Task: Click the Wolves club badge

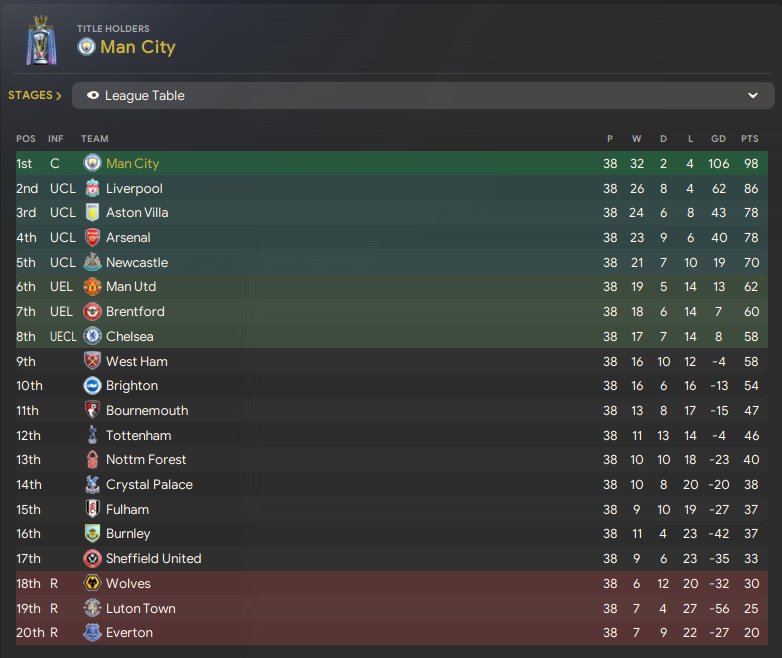Action: pyautogui.click(x=92, y=583)
